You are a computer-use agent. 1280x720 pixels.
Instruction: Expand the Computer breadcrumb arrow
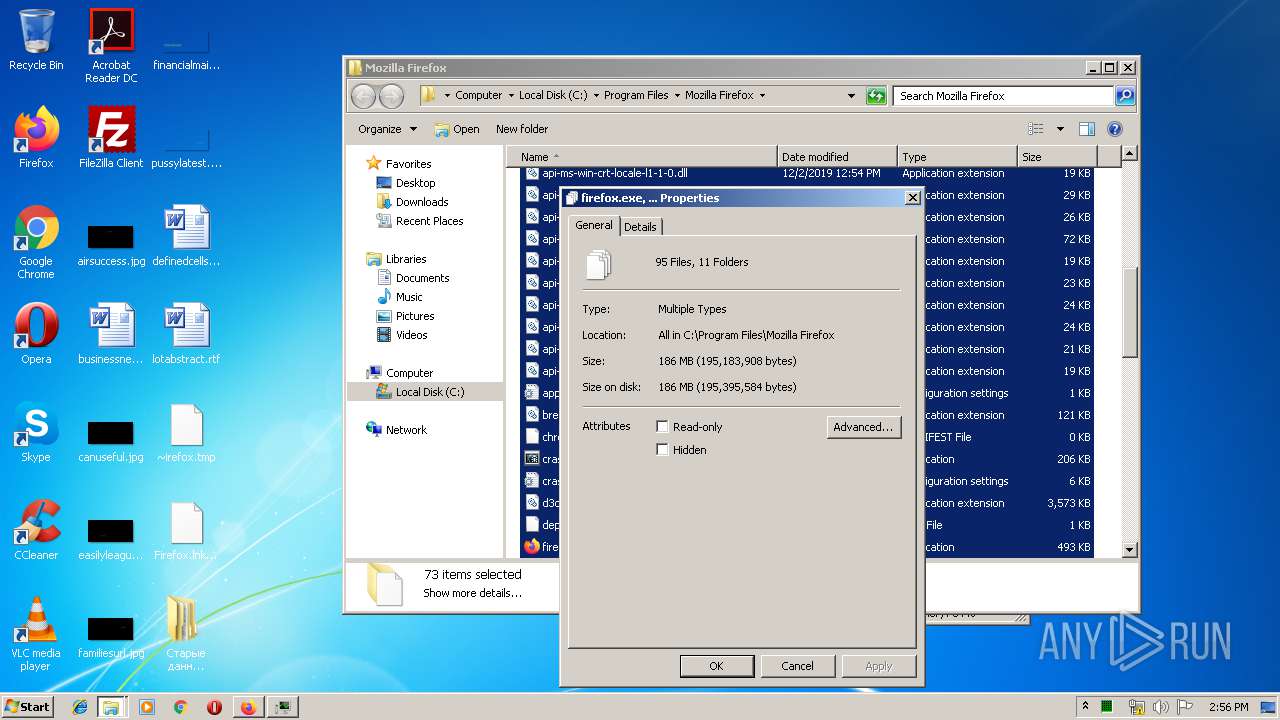(x=511, y=96)
